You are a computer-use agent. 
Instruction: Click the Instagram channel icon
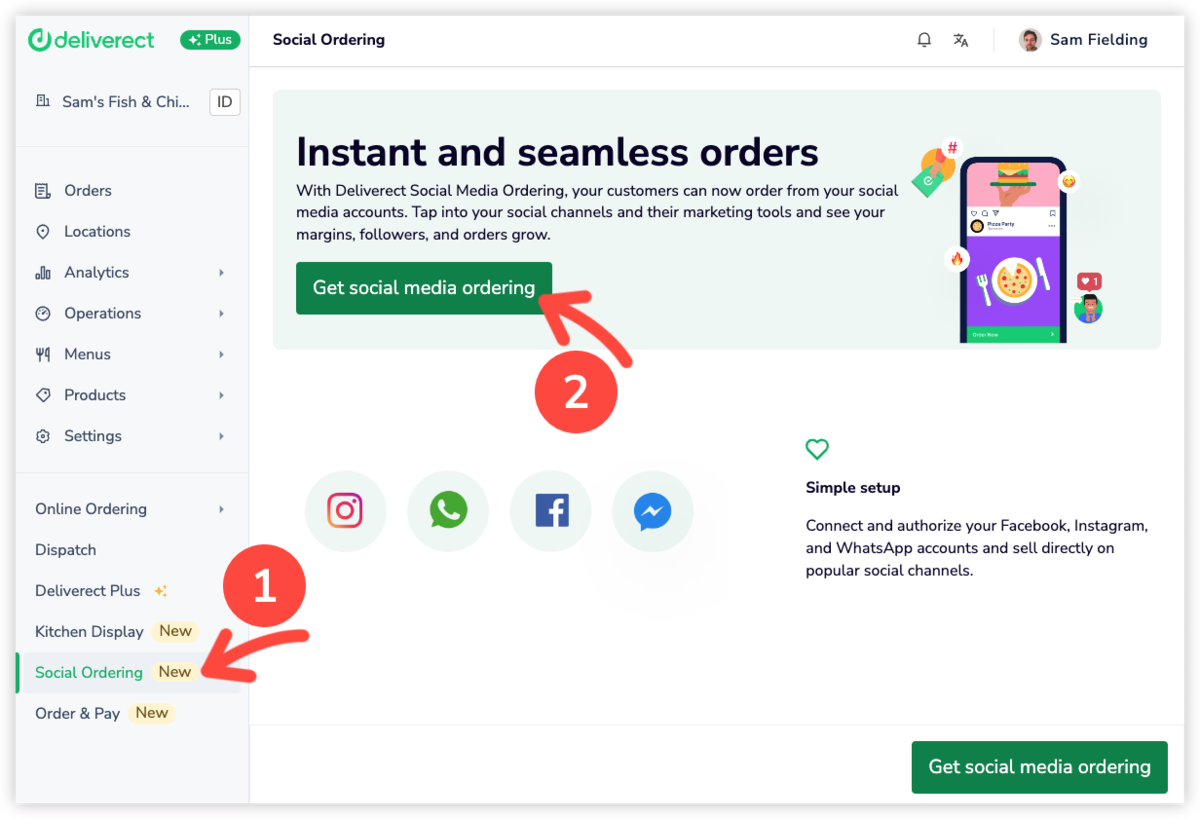[345, 511]
